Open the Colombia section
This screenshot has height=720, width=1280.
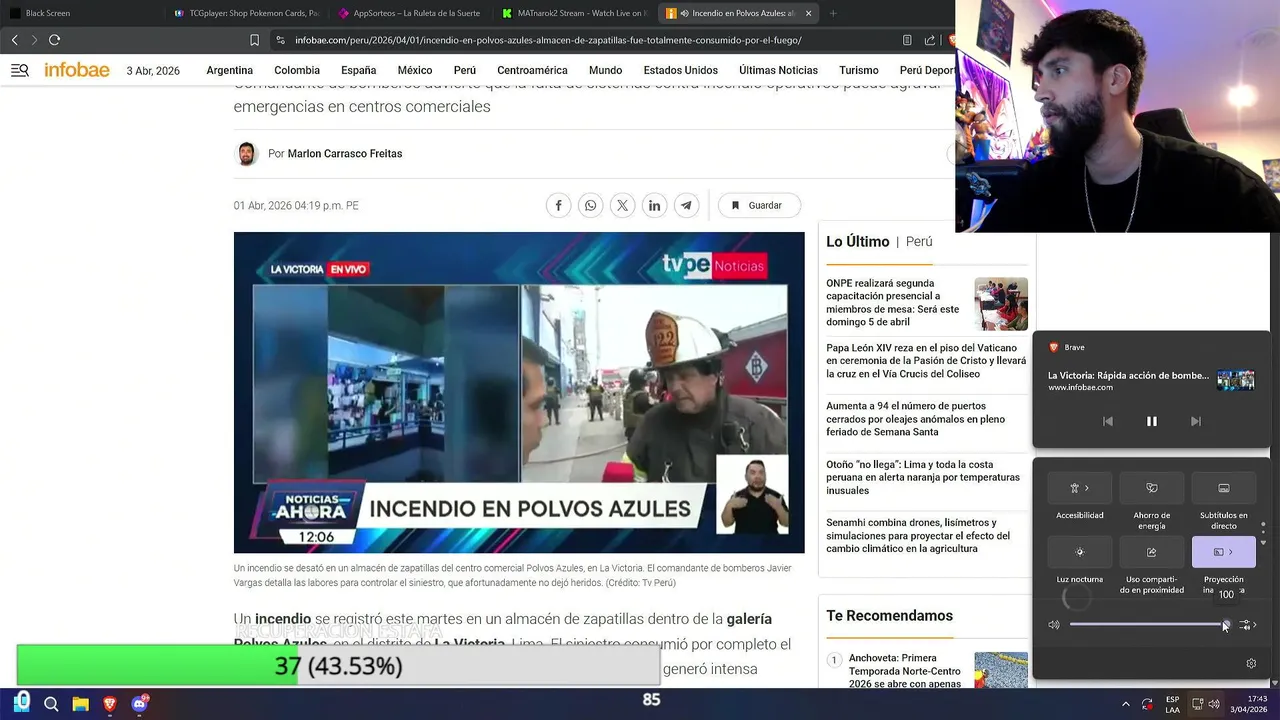(x=297, y=70)
